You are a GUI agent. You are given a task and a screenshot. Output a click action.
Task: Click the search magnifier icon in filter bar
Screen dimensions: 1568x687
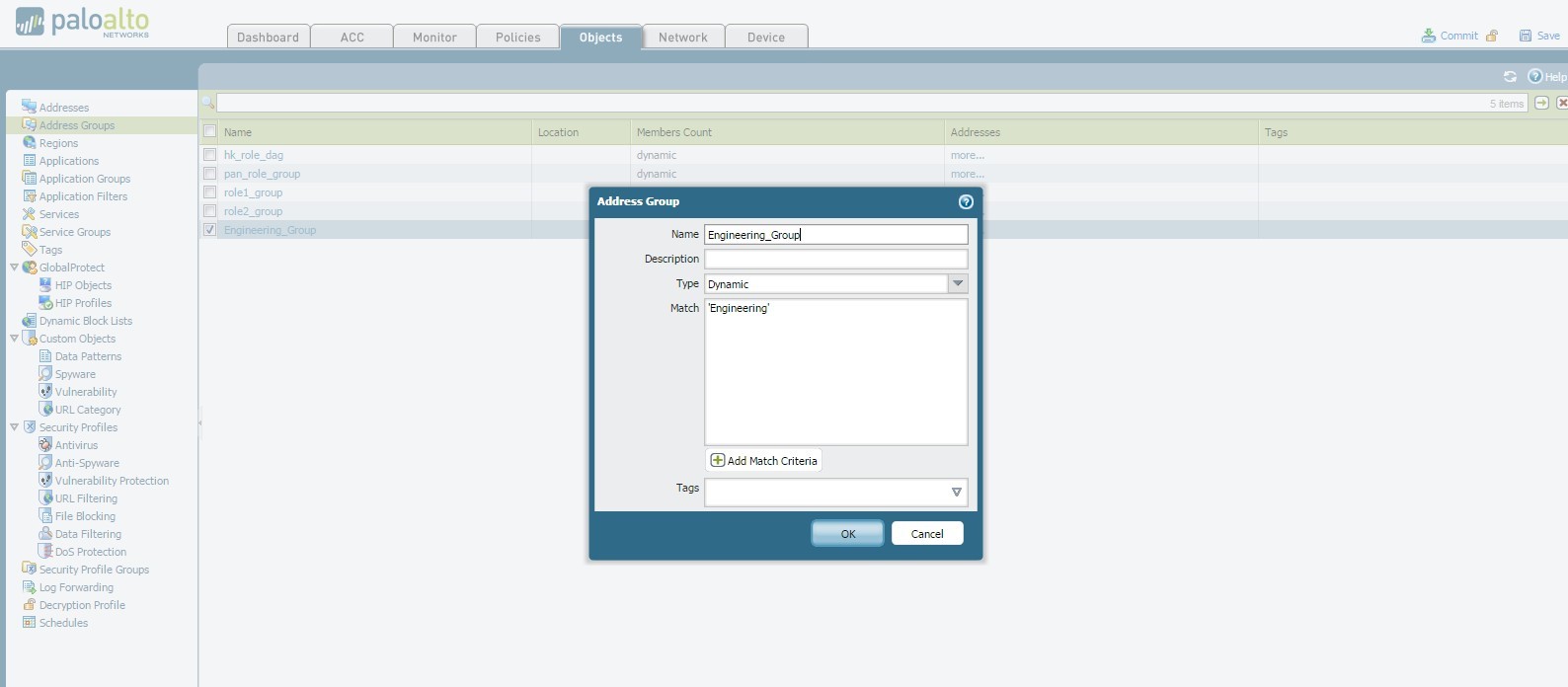click(208, 103)
